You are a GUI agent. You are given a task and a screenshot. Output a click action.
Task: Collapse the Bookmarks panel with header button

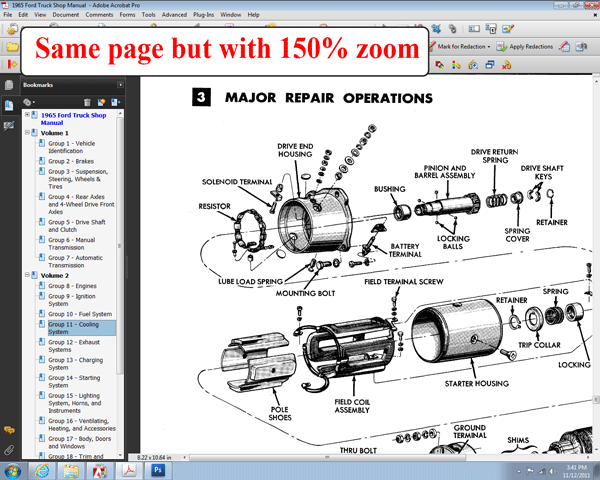coord(120,85)
